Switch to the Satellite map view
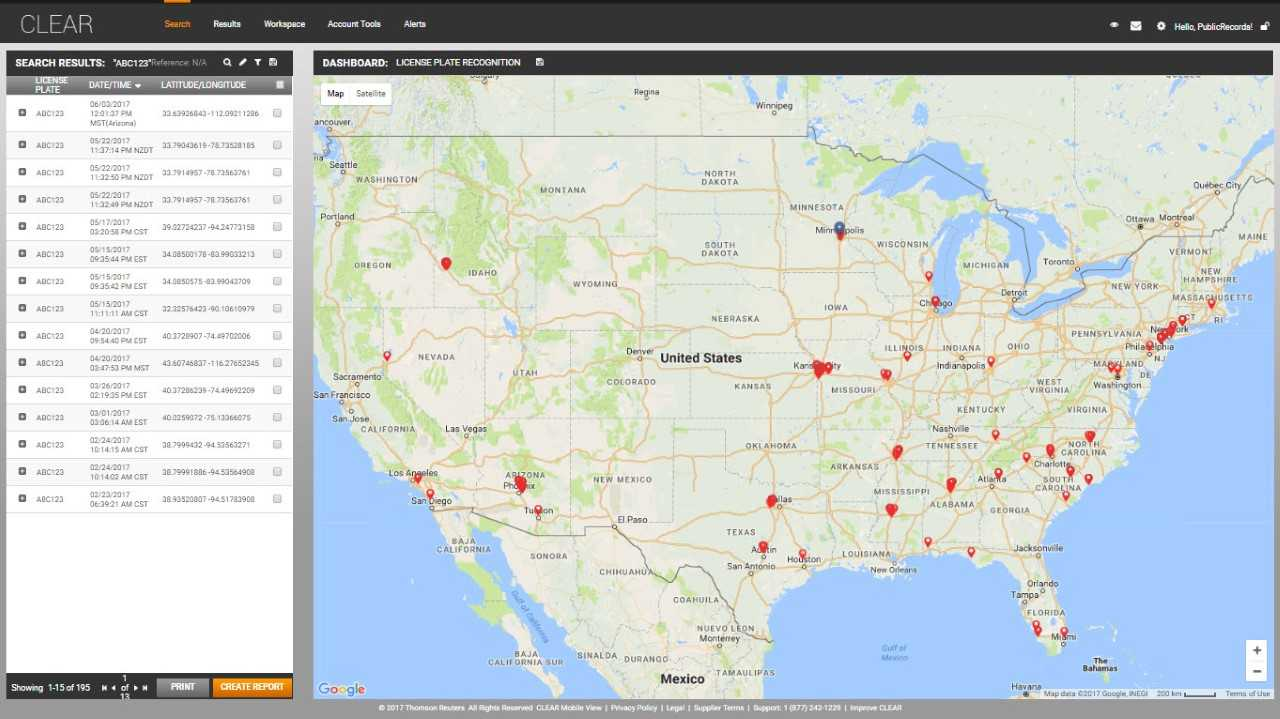Image resolution: width=1280 pixels, height=719 pixels. coord(371,93)
